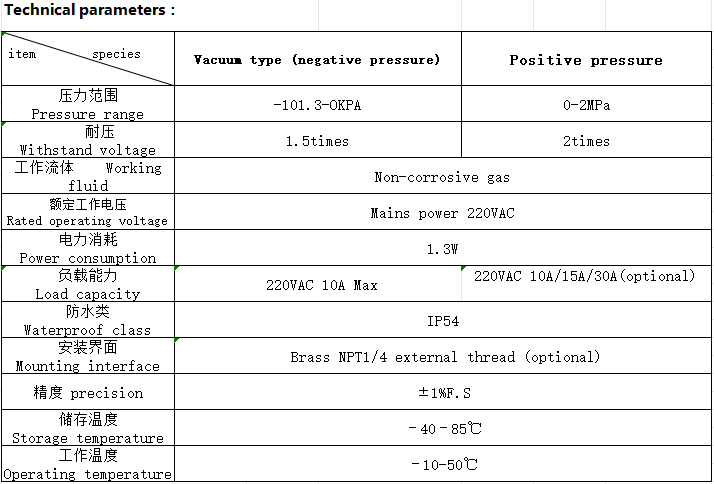Click the 'Pressure range' label cell
The height and width of the screenshot is (484, 714).
88,105
